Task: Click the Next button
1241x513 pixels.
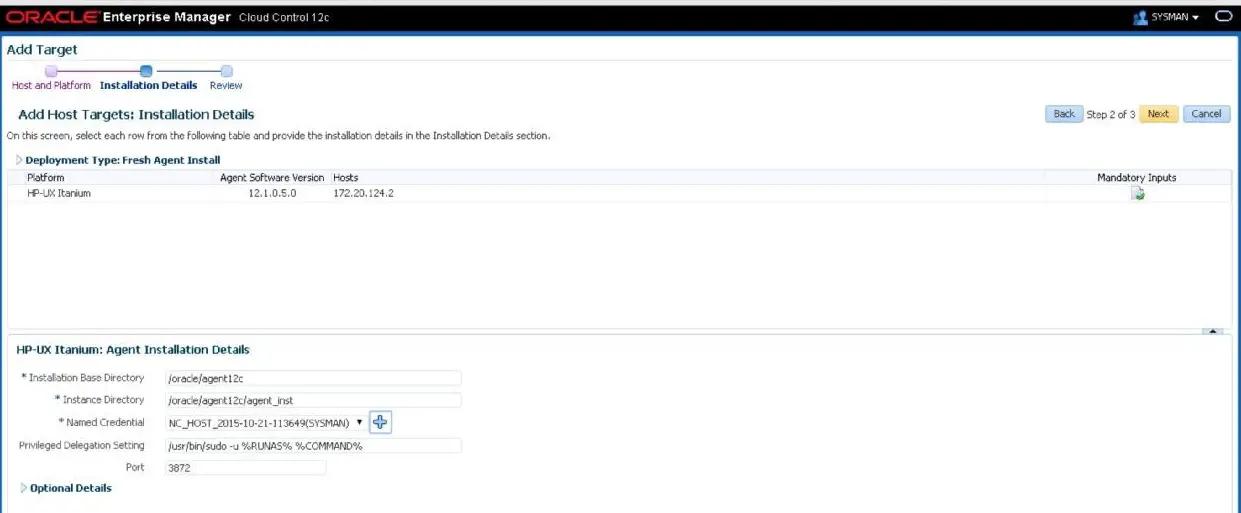Action: coord(1158,114)
